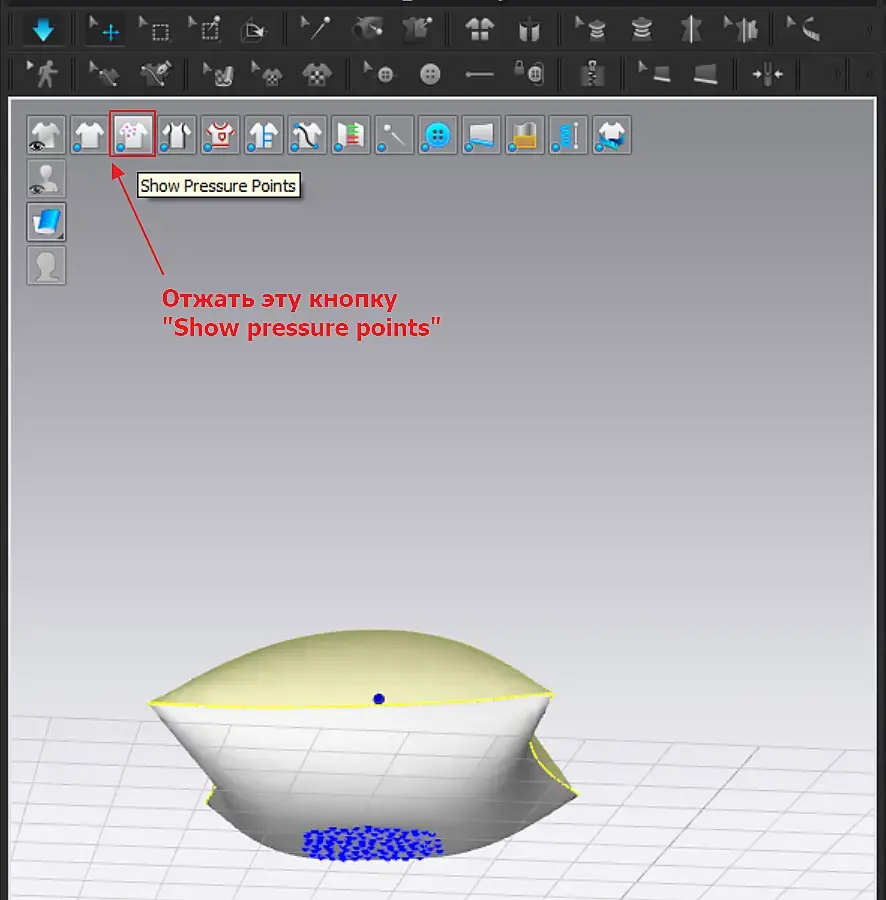The image size is (886, 900).
Task: Toggle the shirt with blue ribbon display
Action: 612,135
